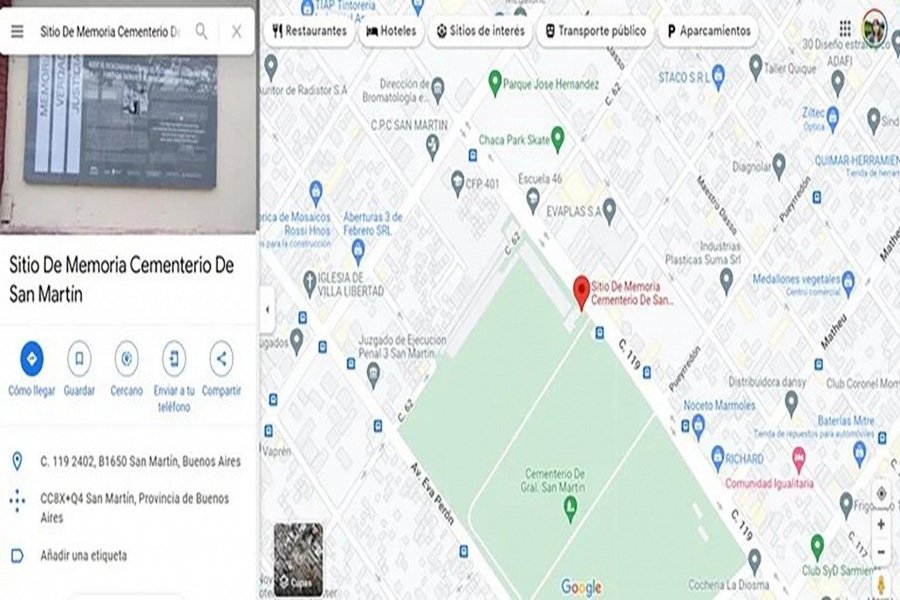Click the red Sitio De Memoria map pin

point(581,292)
